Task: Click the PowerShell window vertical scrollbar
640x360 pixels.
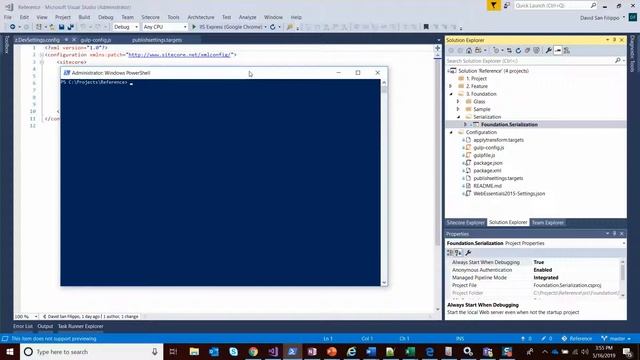Action: pos(384,182)
